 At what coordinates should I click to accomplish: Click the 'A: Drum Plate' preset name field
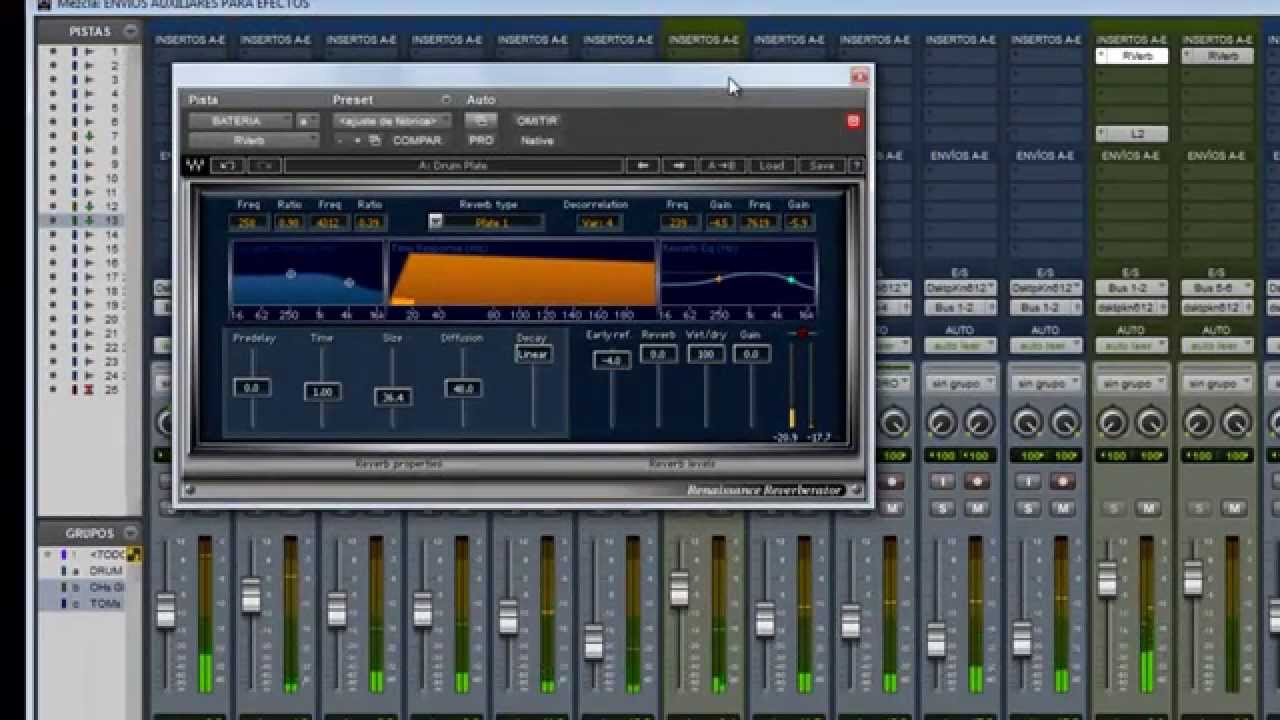[453, 166]
